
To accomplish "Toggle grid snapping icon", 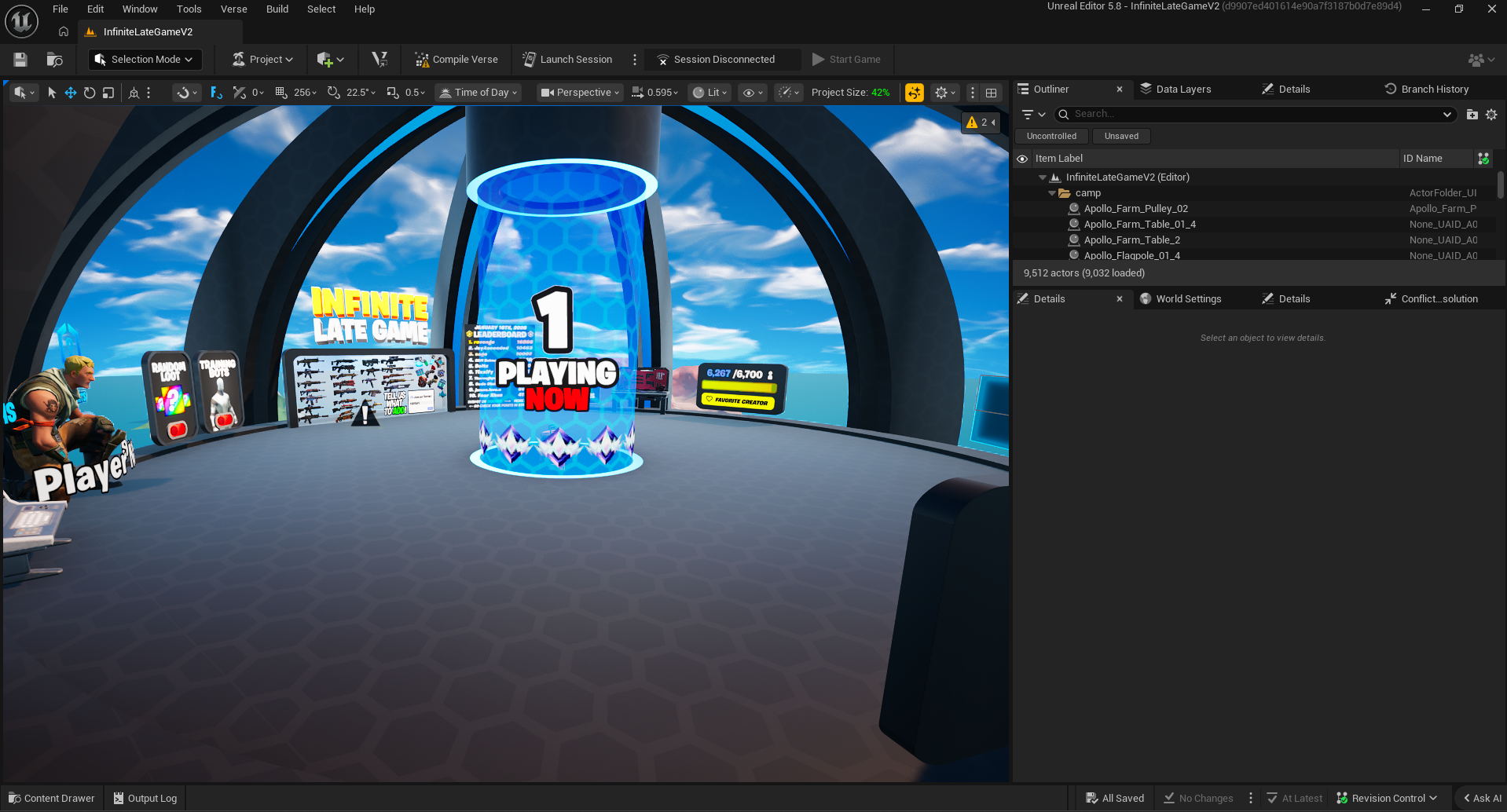I will pos(280,93).
